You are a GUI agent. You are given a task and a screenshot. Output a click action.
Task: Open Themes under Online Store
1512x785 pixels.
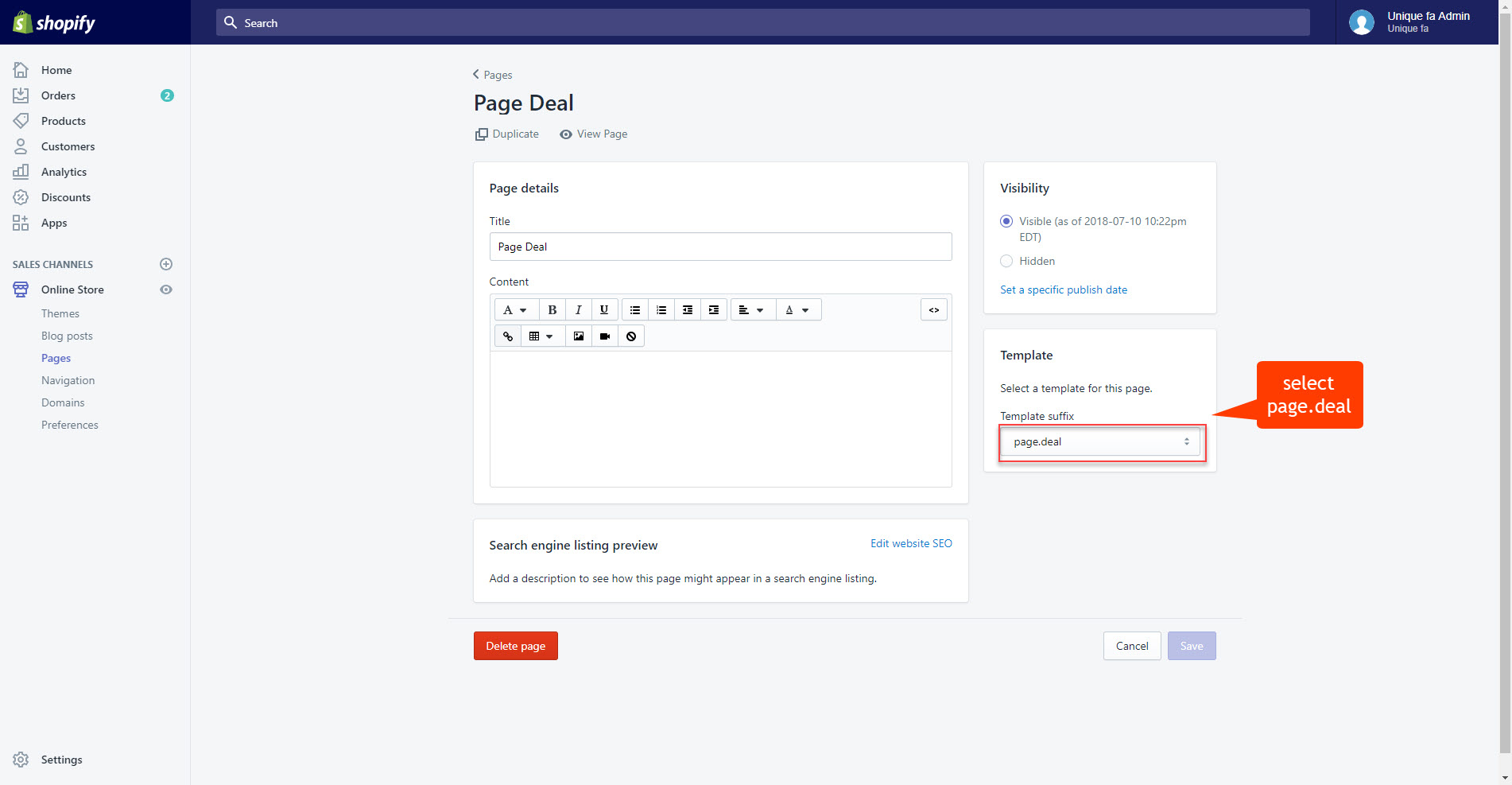60,313
